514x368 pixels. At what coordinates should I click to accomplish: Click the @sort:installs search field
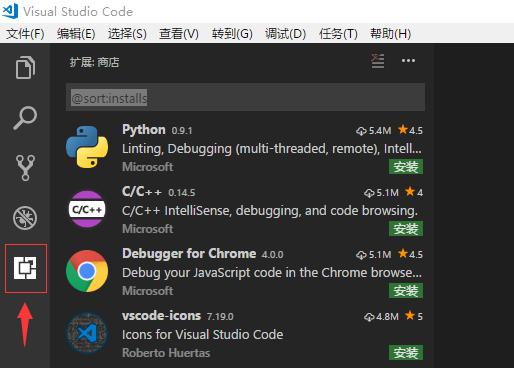pyautogui.click(x=245, y=97)
